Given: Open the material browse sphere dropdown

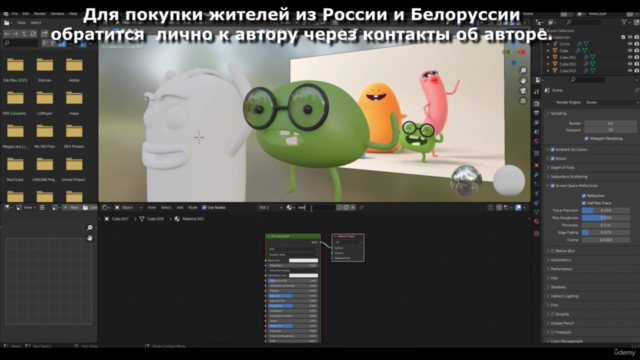Looking at the screenshot, I should click(x=290, y=207).
